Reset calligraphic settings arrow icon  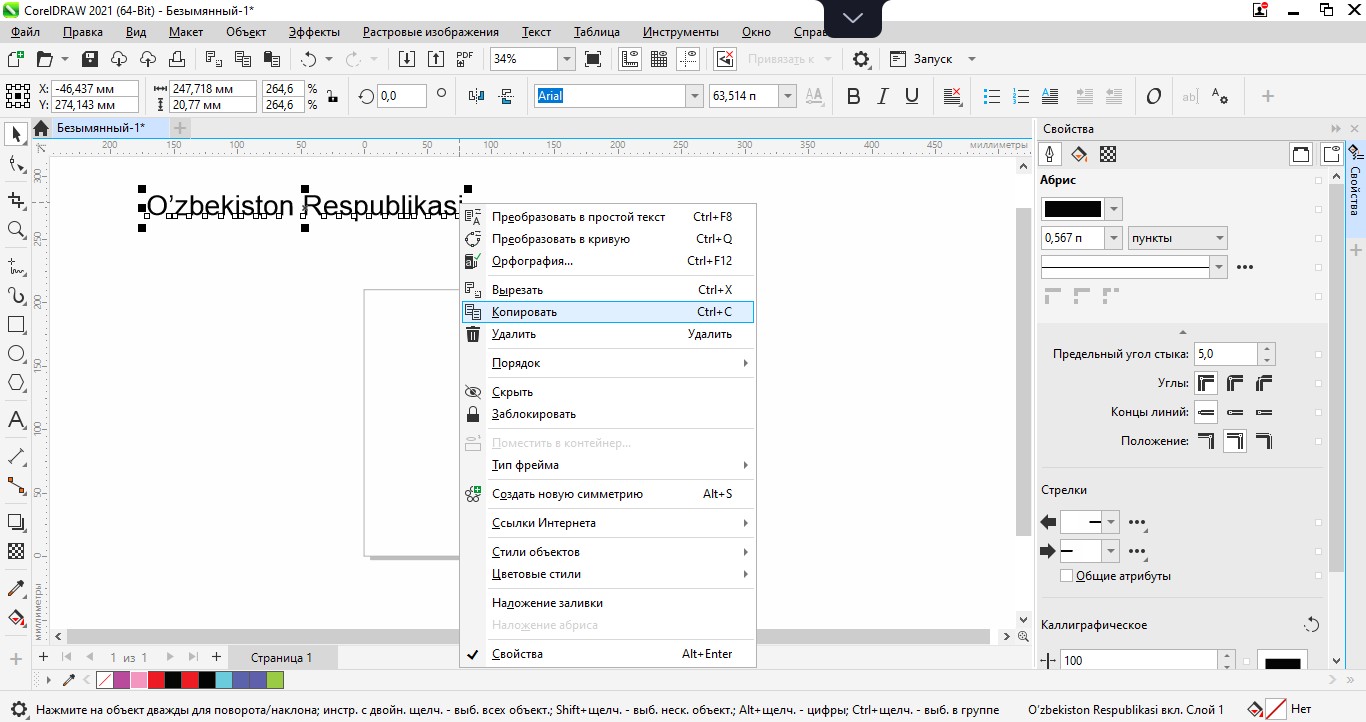tap(1312, 625)
